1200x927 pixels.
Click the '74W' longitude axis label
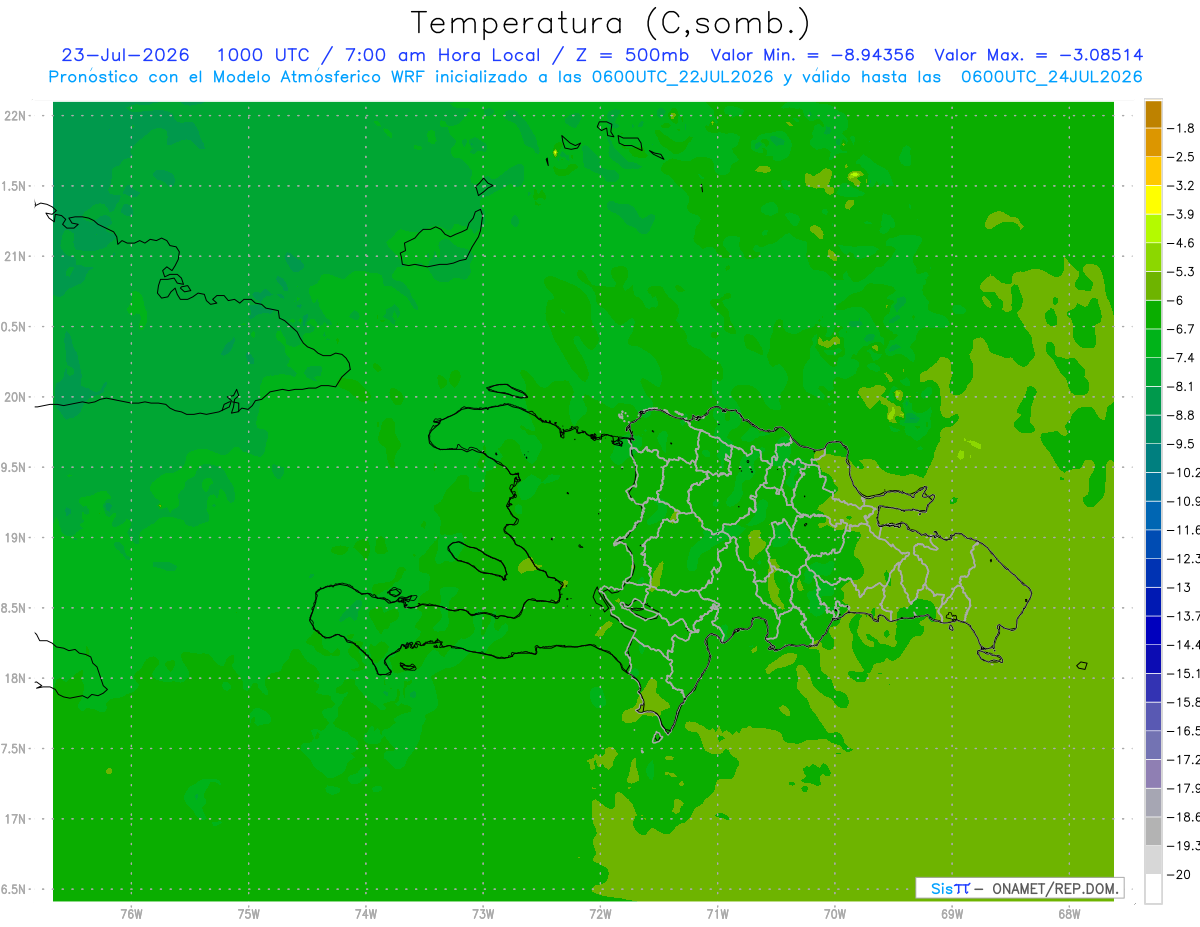tap(366, 913)
